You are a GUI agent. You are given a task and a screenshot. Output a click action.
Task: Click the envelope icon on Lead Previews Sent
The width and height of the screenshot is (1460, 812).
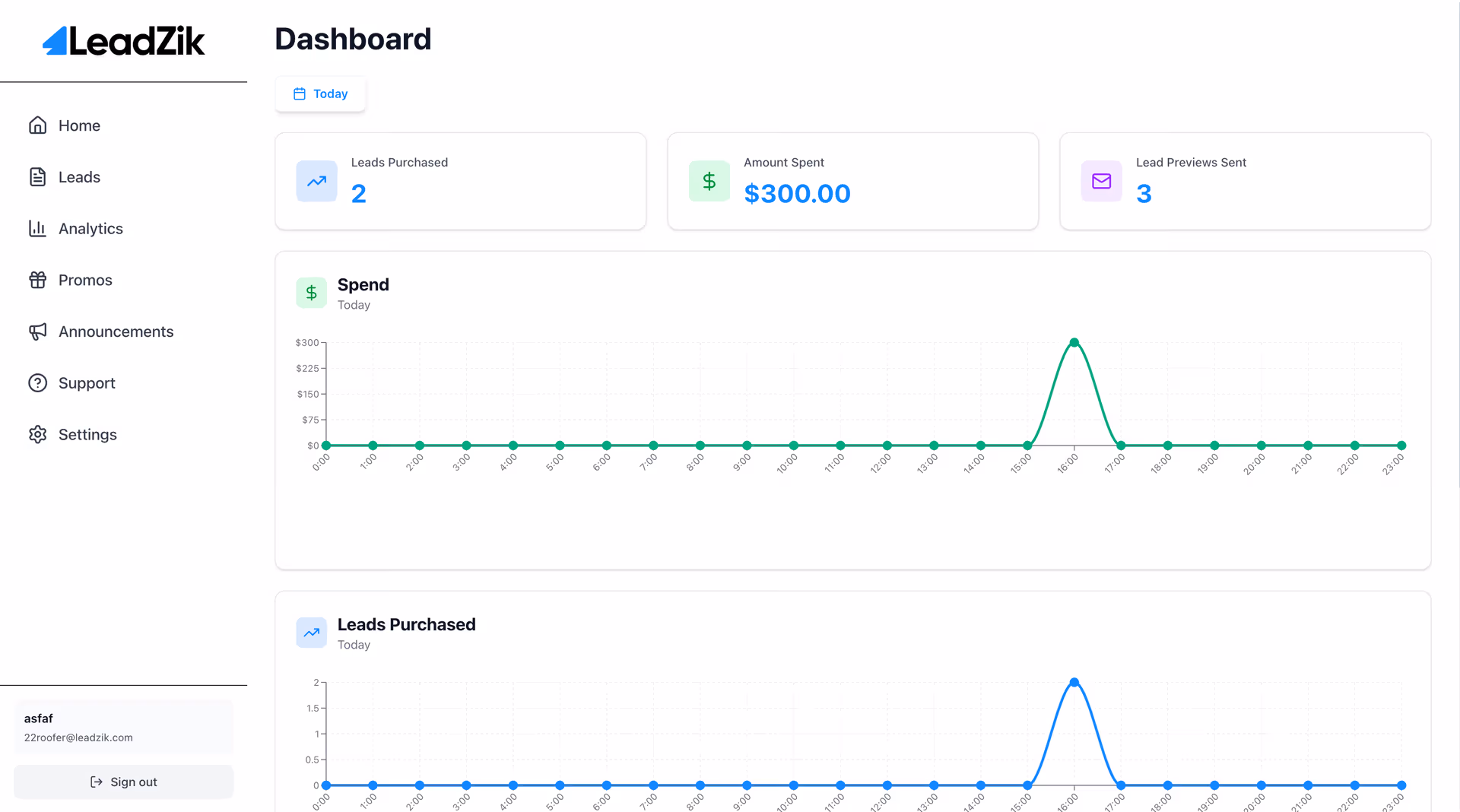pos(1100,181)
